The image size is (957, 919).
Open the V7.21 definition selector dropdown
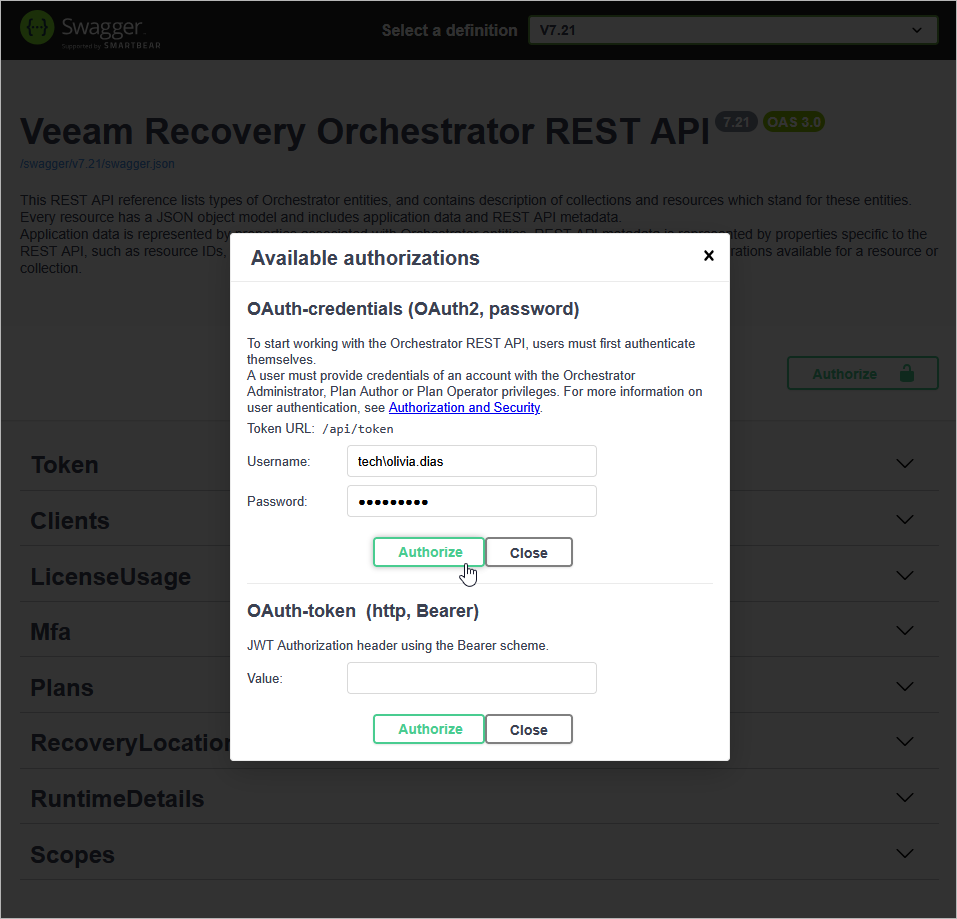(733, 30)
